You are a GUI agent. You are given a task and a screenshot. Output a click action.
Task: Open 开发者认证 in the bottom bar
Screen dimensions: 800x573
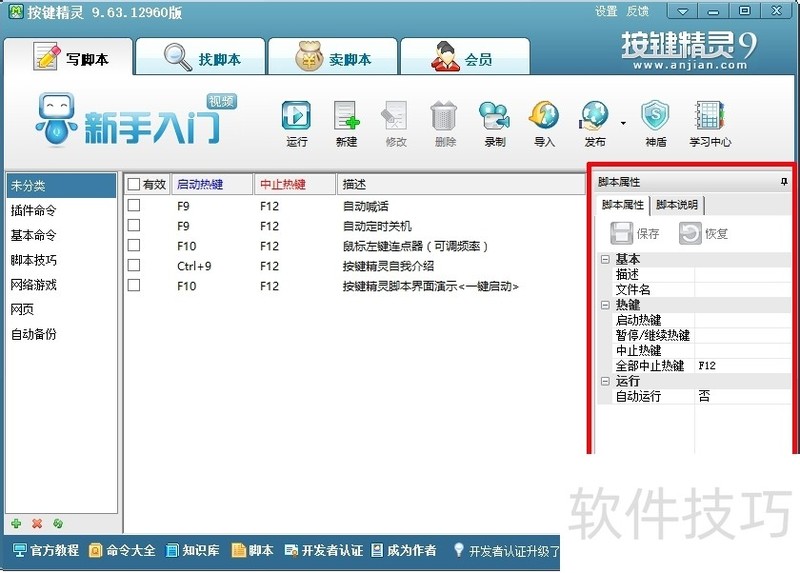[x=323, y=550]
